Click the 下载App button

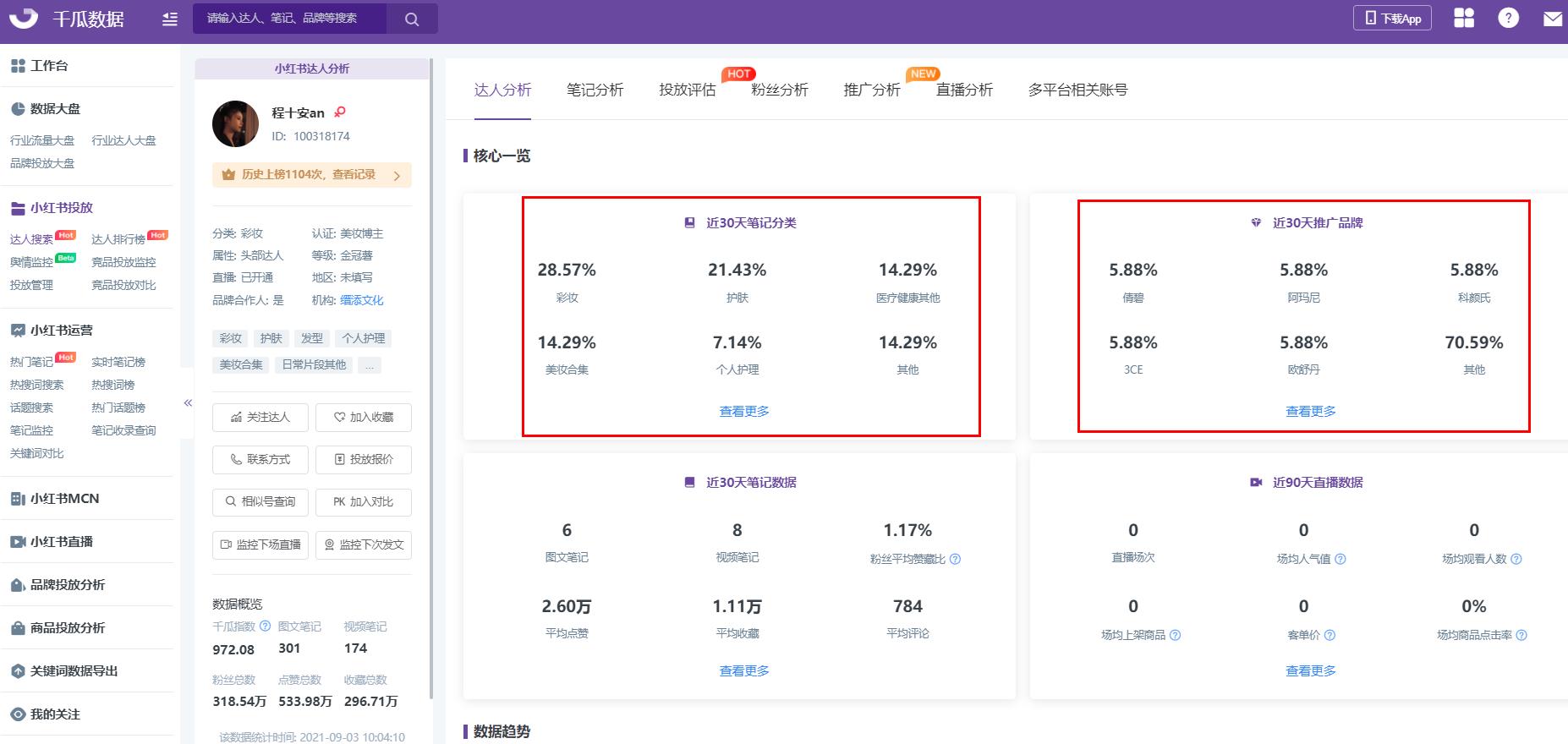1392,18
